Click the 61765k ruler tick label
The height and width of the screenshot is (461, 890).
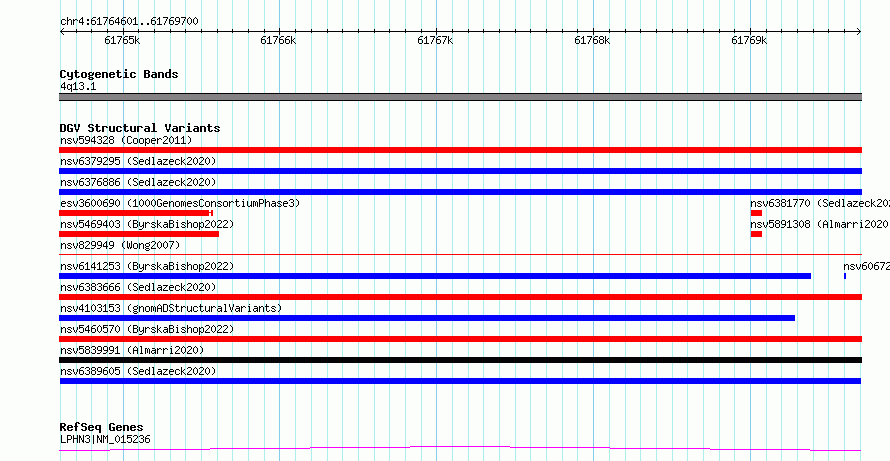(123, 40)
